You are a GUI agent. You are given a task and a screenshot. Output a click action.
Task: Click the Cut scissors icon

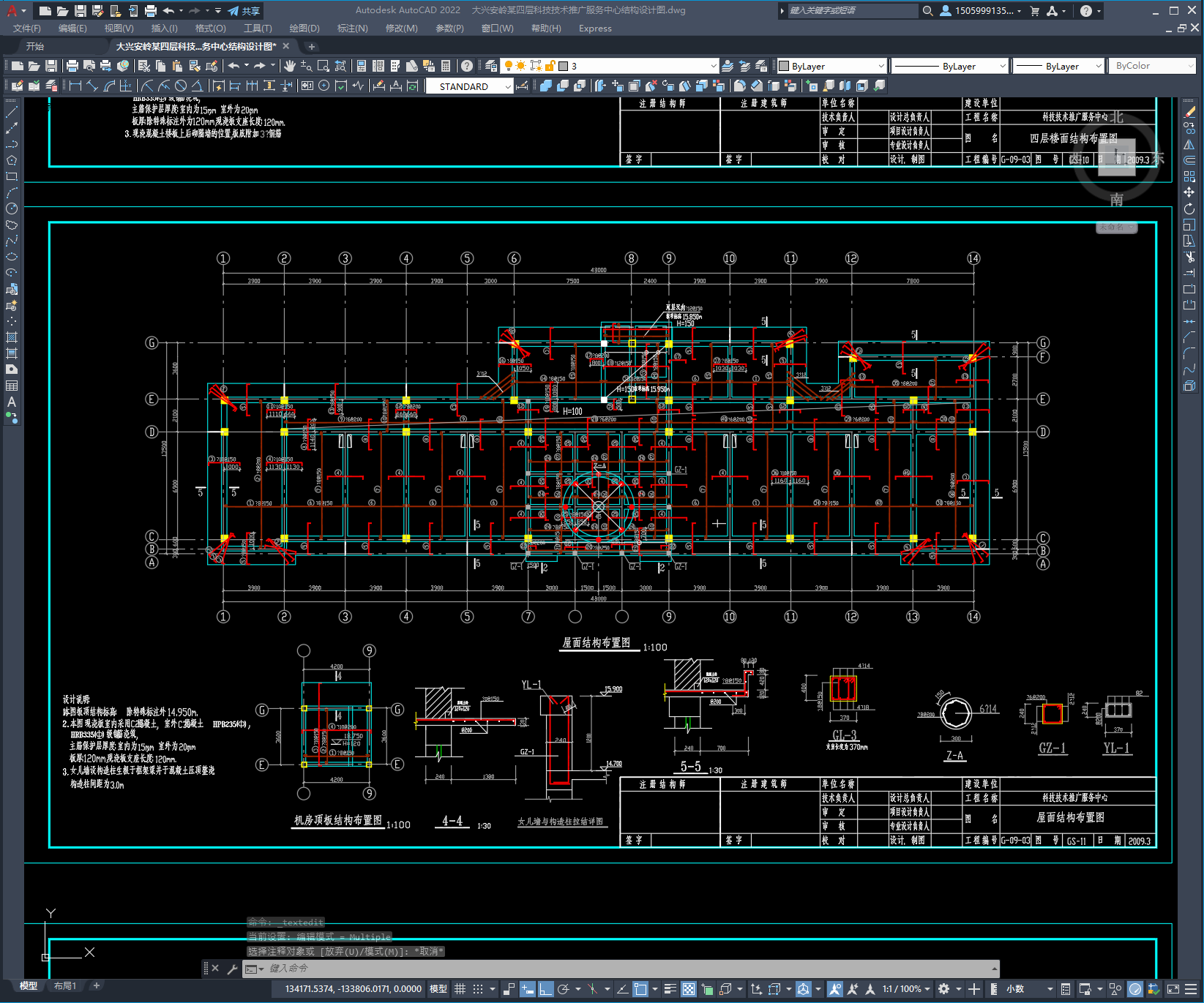[143, 66]
